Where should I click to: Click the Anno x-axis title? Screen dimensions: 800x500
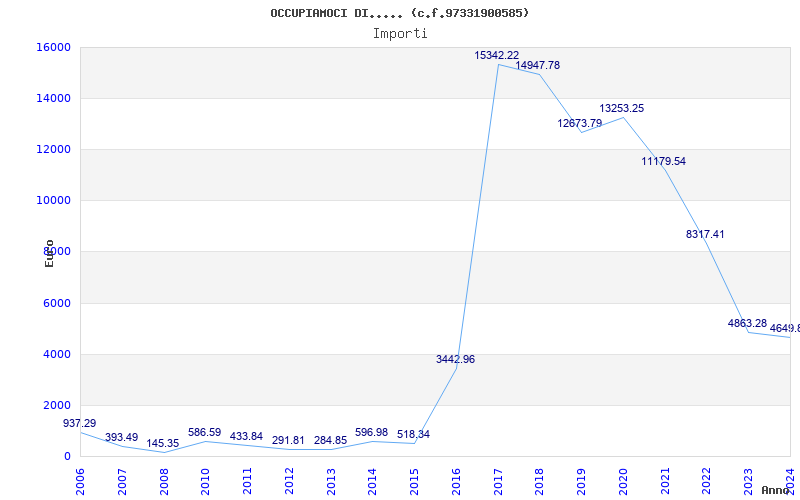[x=776, y=491]
